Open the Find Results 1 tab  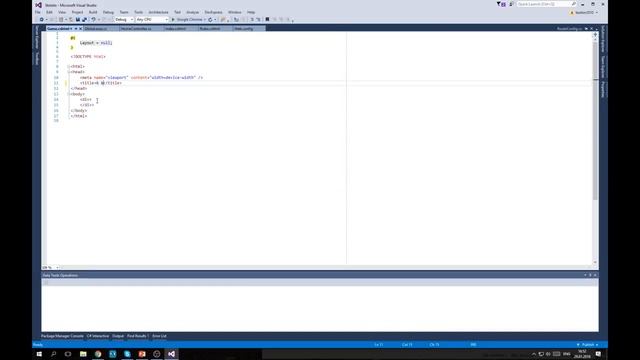(138, 336)
